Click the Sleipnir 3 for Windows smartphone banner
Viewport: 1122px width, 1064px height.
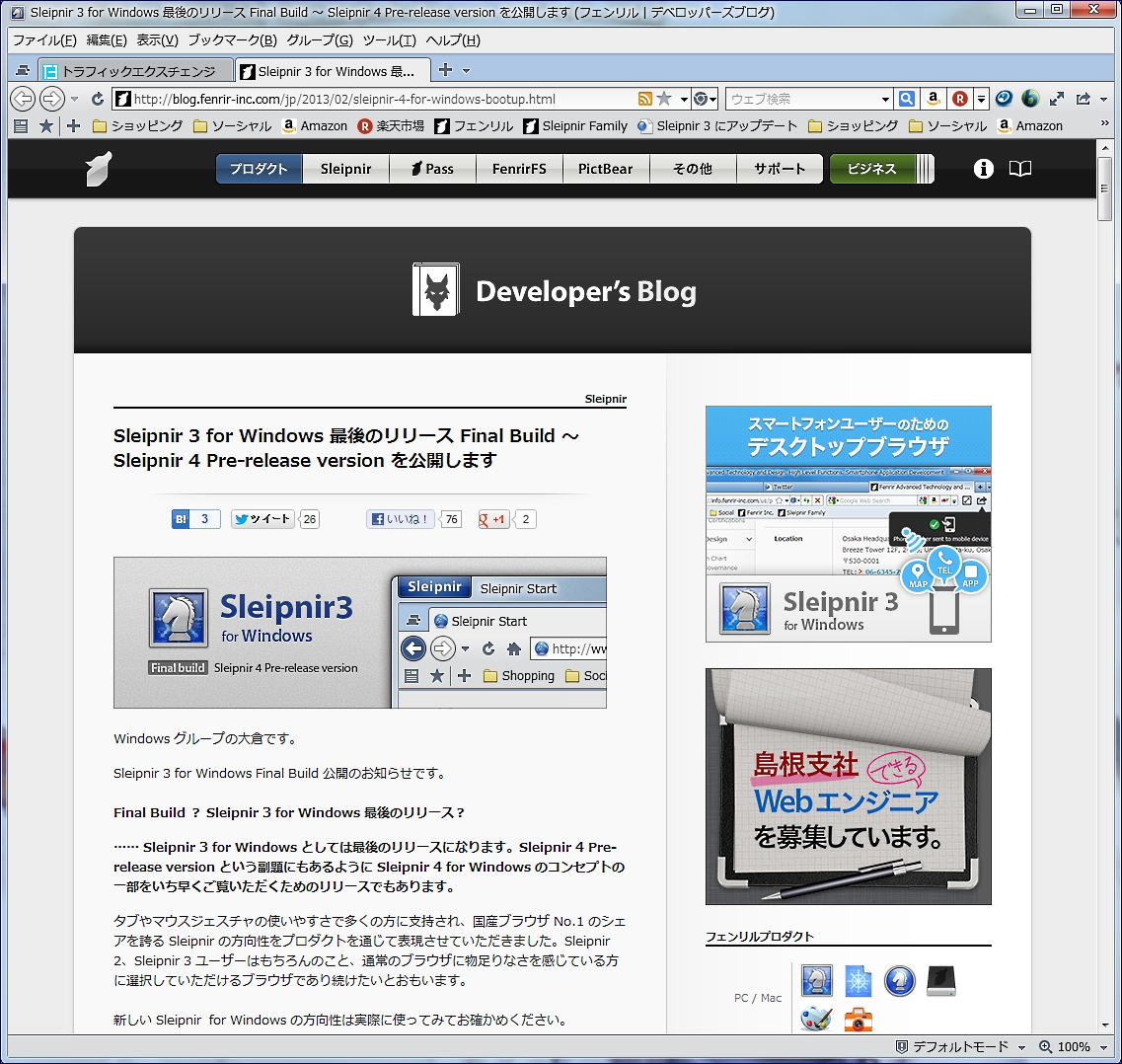(848, 524)
